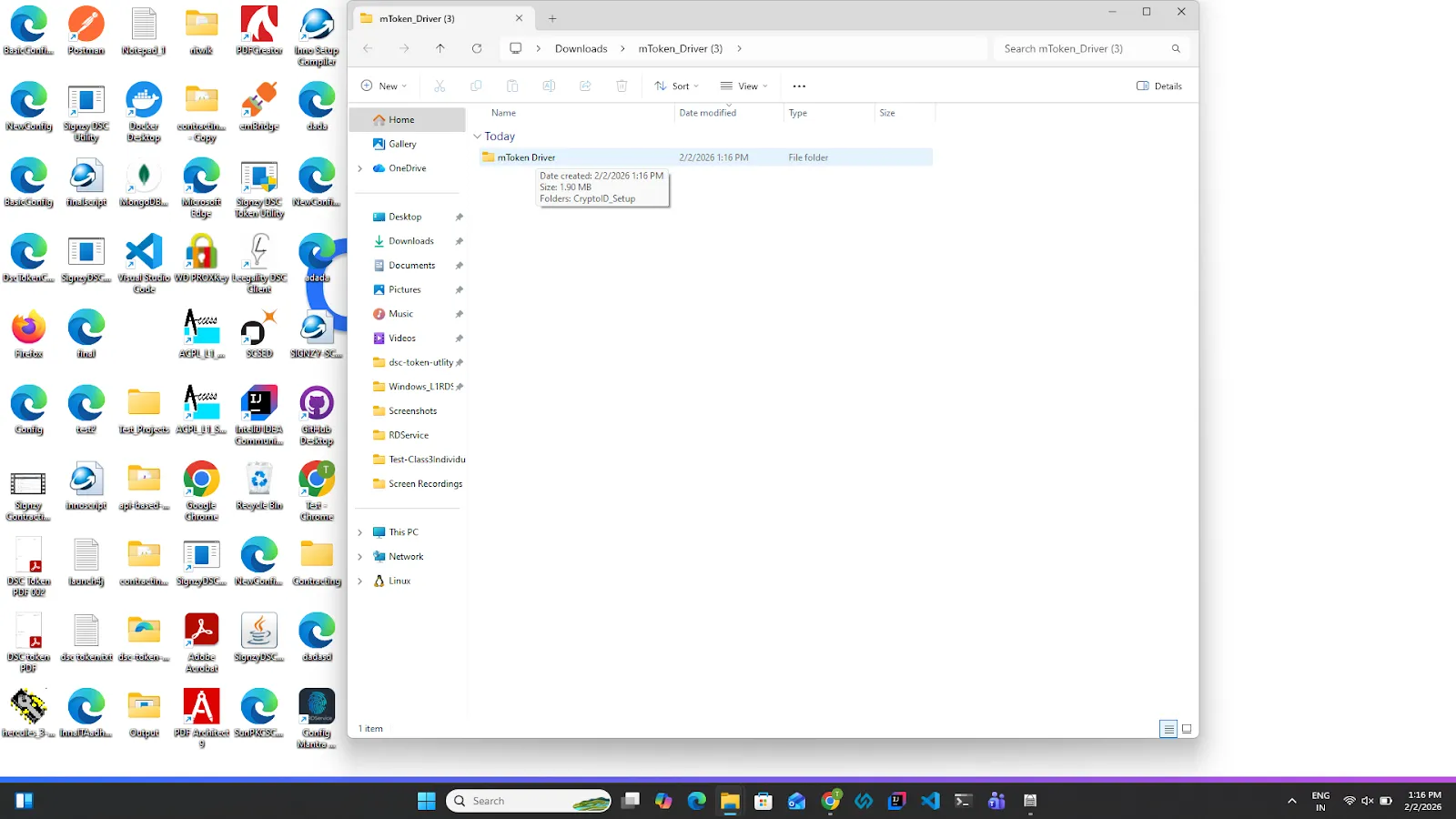Open Postman shortcut on the desktop
The height and width of the screenshot is (819, 1456).
(x=86, y=31)
